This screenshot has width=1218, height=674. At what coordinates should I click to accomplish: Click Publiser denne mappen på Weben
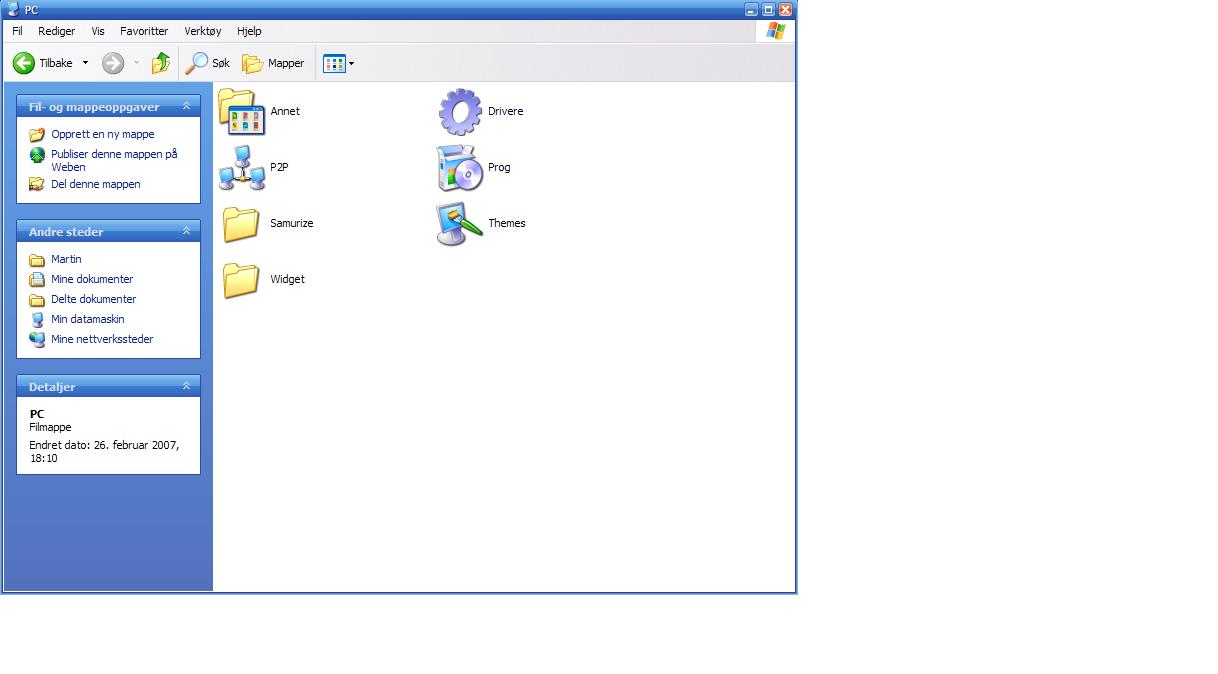point(114,160)
